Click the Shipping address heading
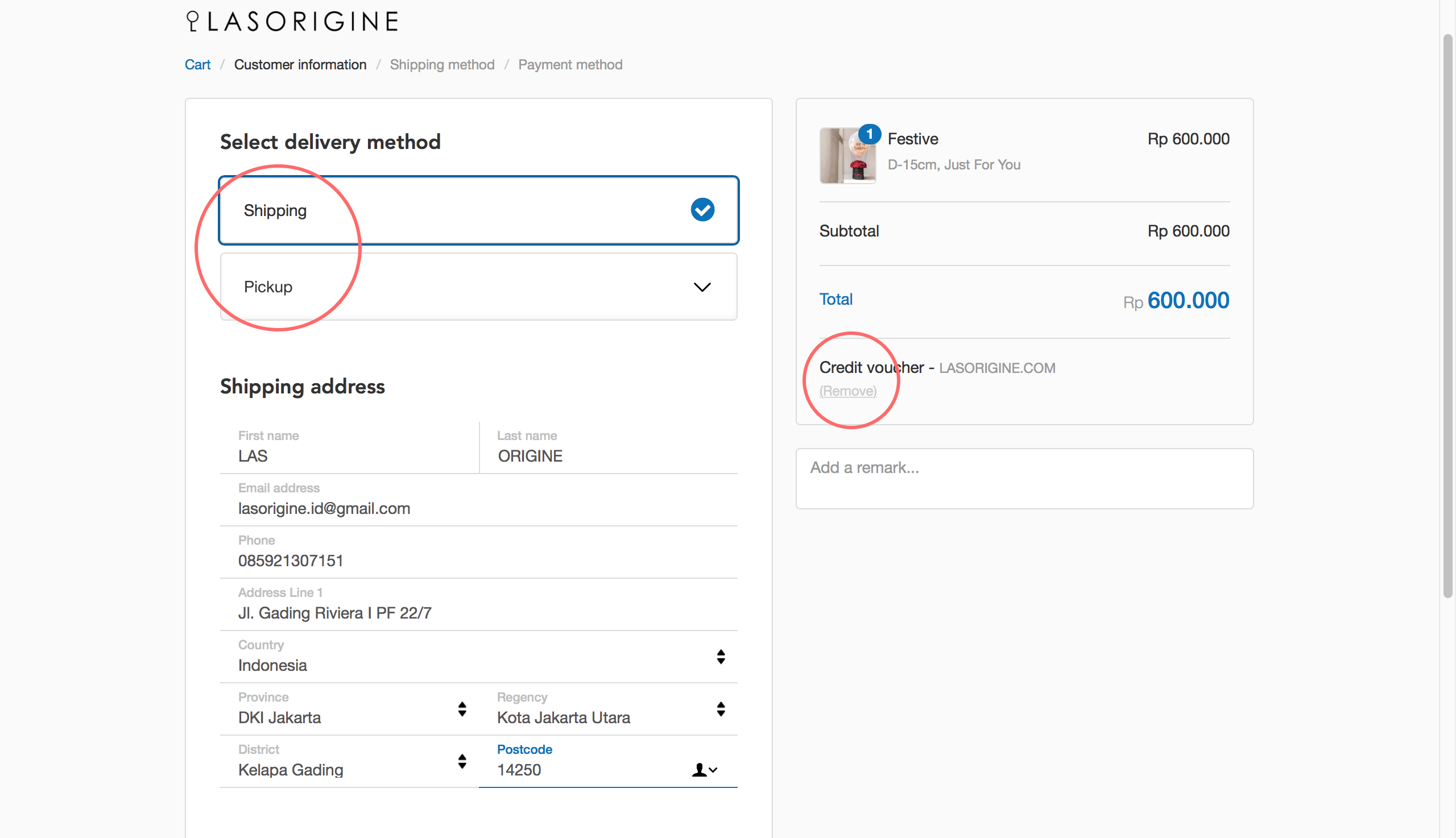The width and height of the screenshot is (1456, 838). pos(302,386)
